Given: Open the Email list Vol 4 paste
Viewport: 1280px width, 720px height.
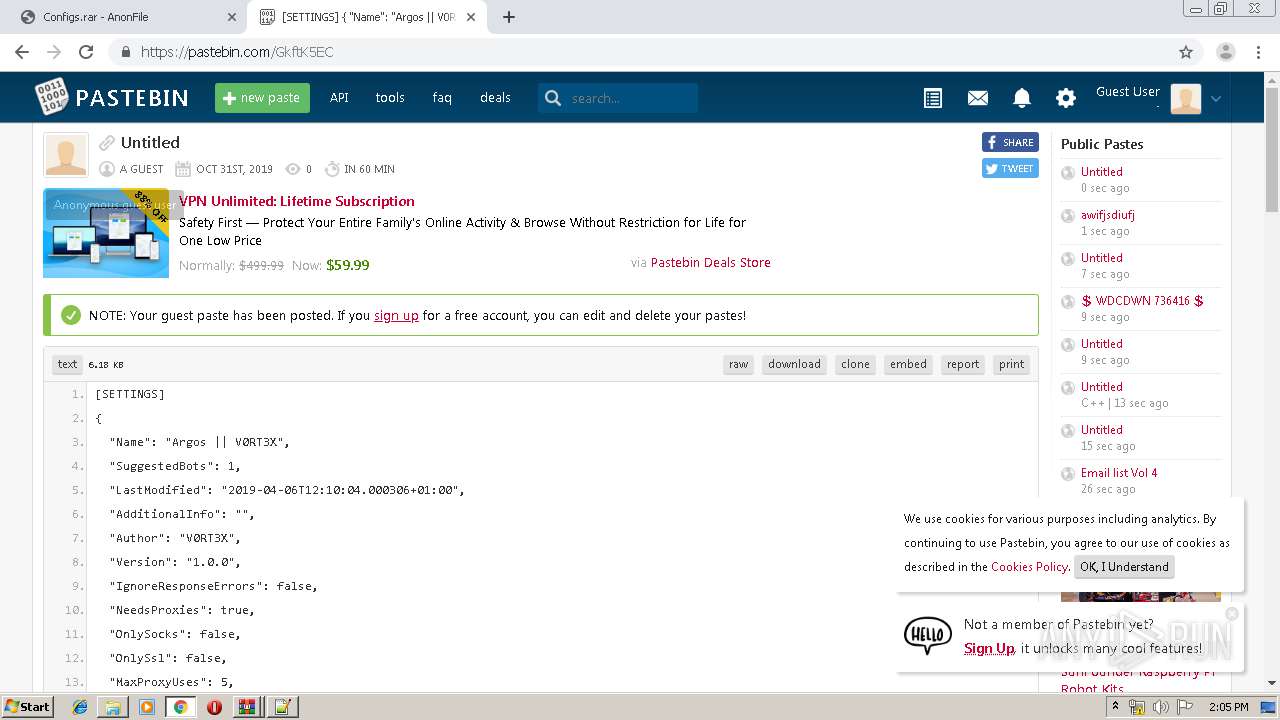Looking at the screenshot, I should pos(1119,473).
